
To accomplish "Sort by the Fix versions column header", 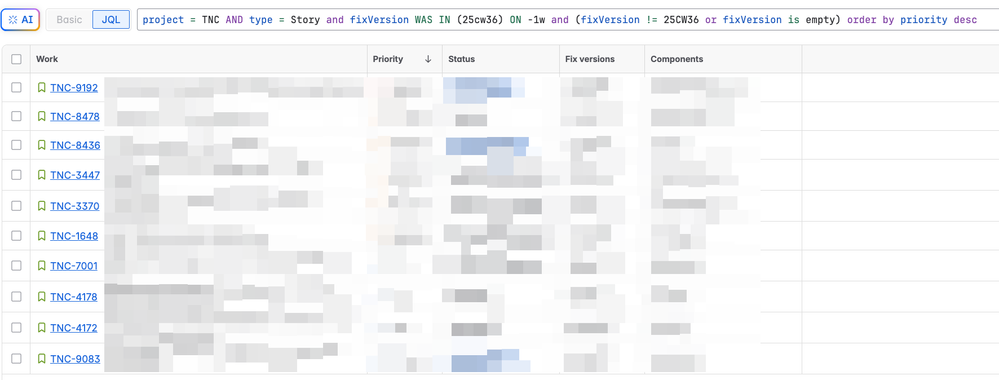I will (x=590, y=59).
